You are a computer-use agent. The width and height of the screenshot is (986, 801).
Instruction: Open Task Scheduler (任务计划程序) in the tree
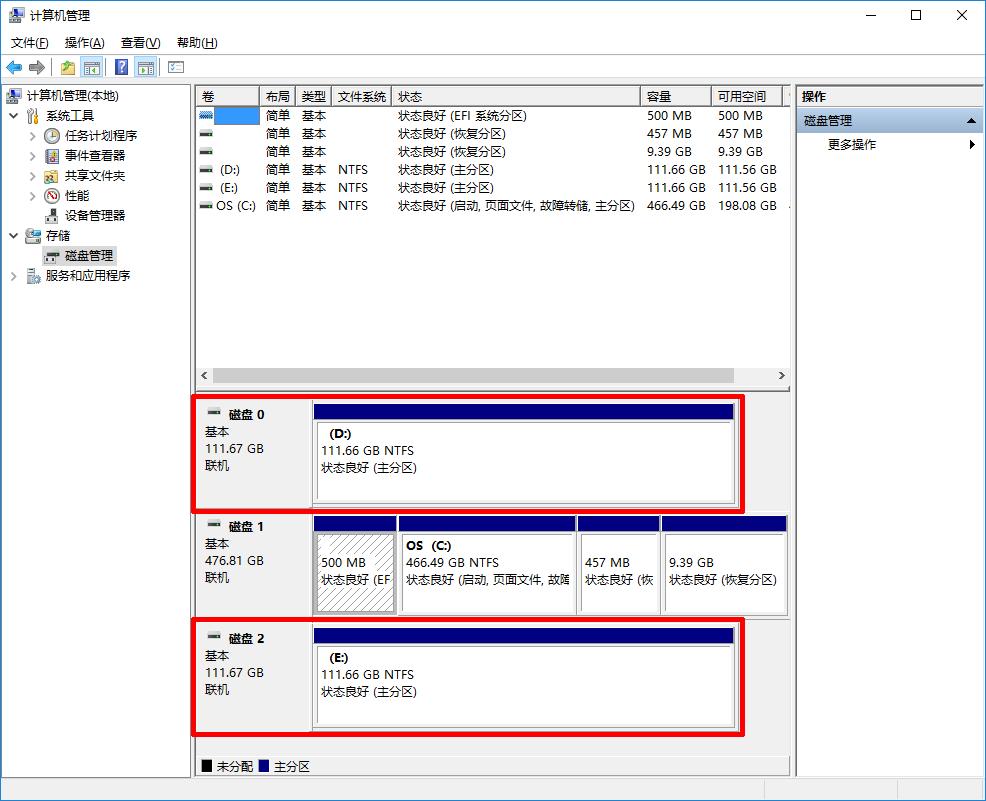point(101,135)
